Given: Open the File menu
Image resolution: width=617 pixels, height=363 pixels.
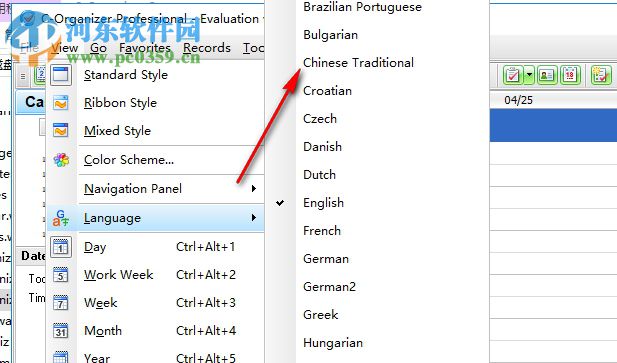Looking at the screenshot, I should coord(29,48).
